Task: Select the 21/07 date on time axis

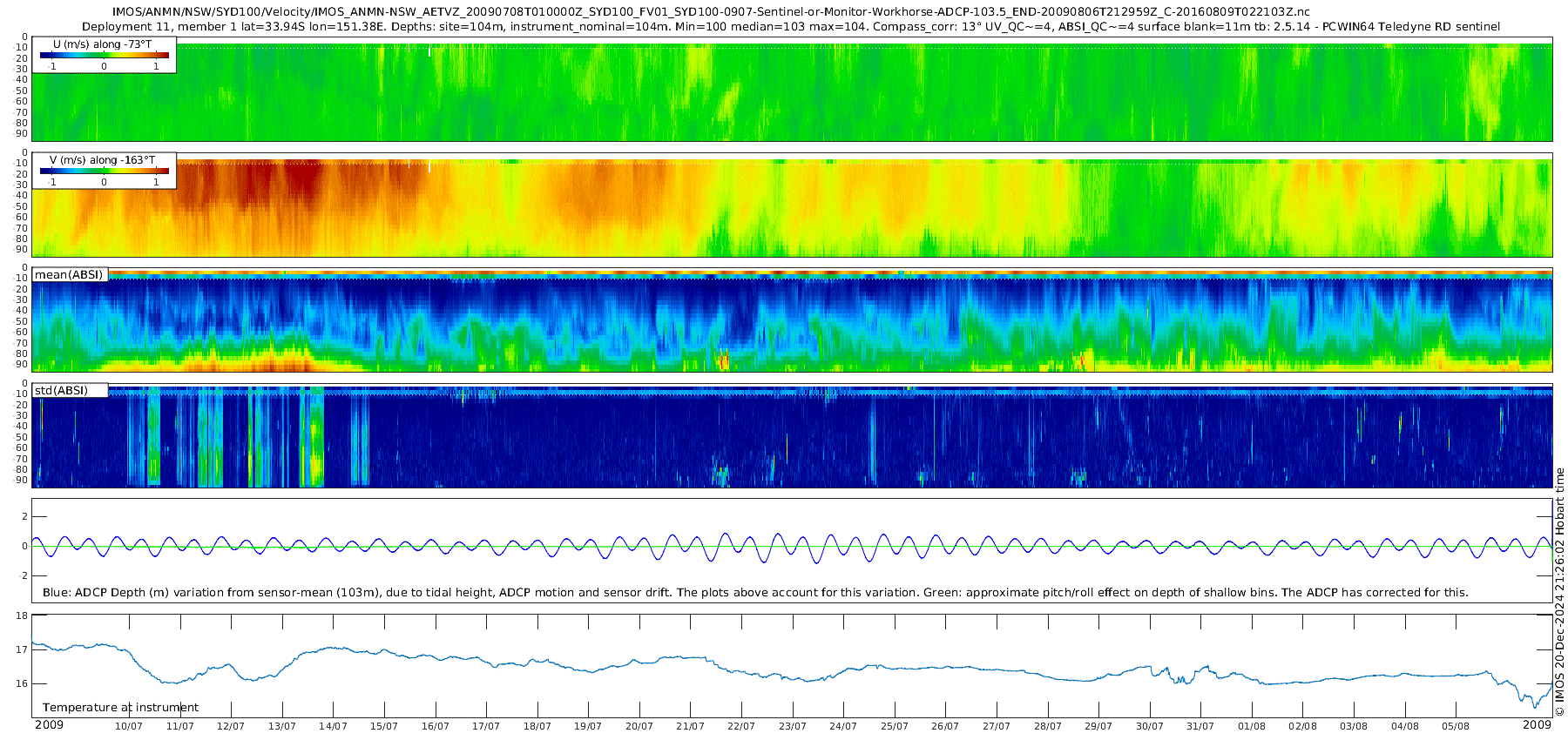Action: (x=690, y=726)
